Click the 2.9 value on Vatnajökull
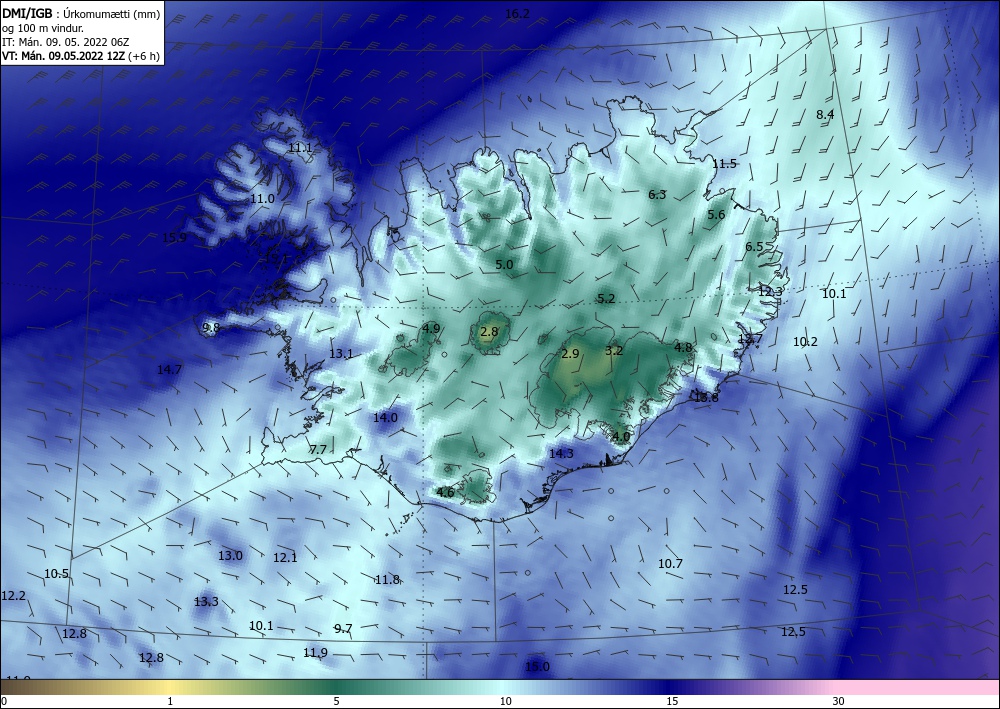This screenshot has height=709, width=1000. pos(570,353)
